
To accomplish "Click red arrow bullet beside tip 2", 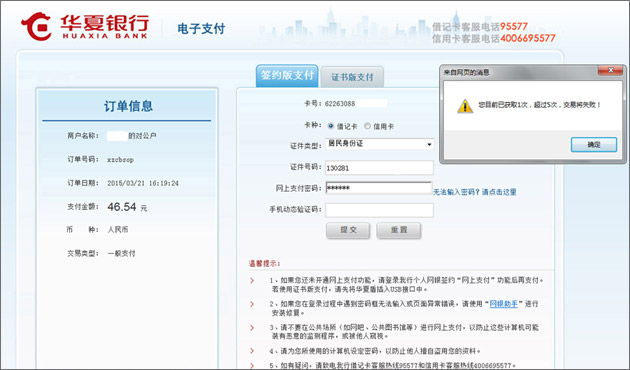I will [x=252, y=304].
